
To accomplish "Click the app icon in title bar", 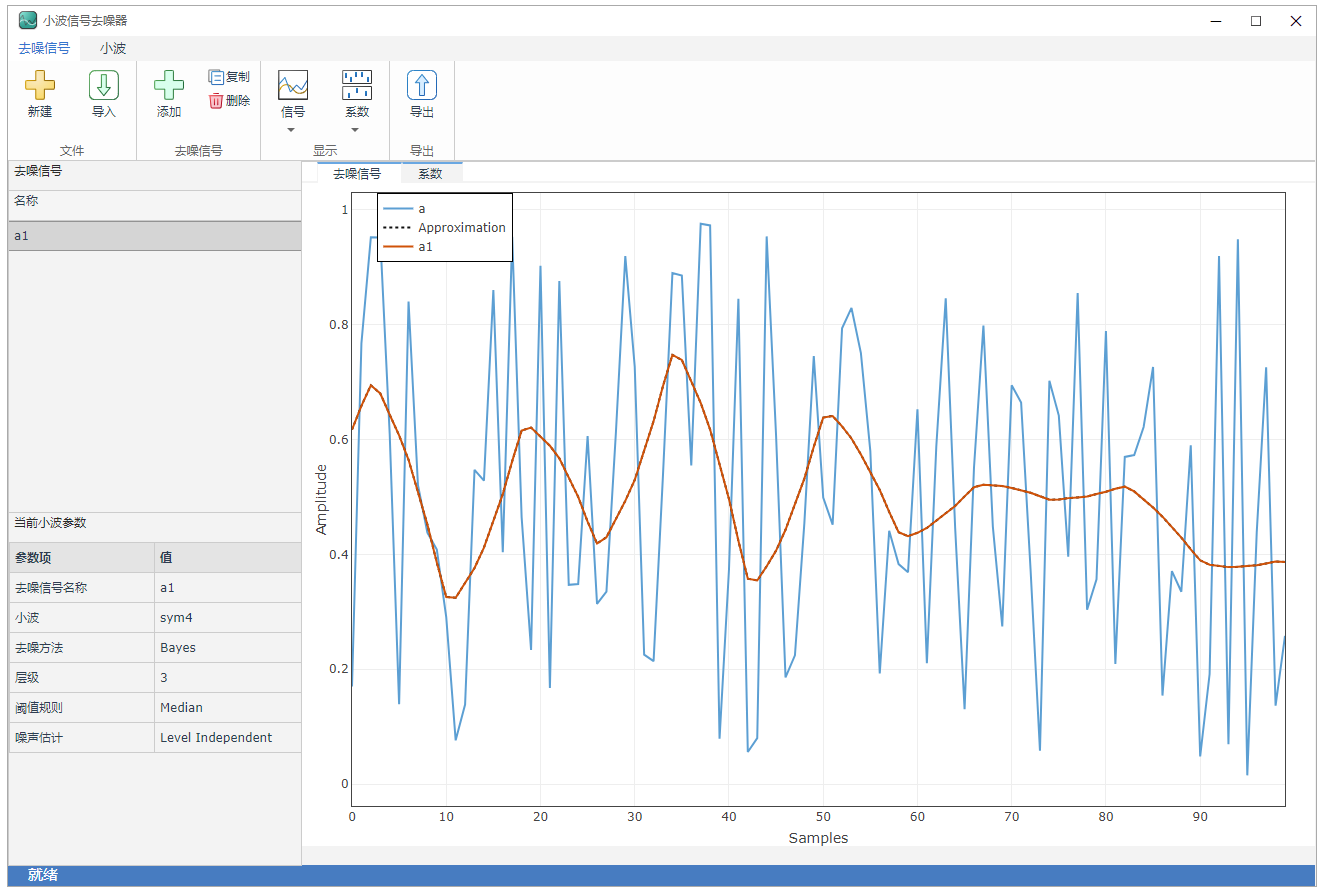I will (28, 20).
